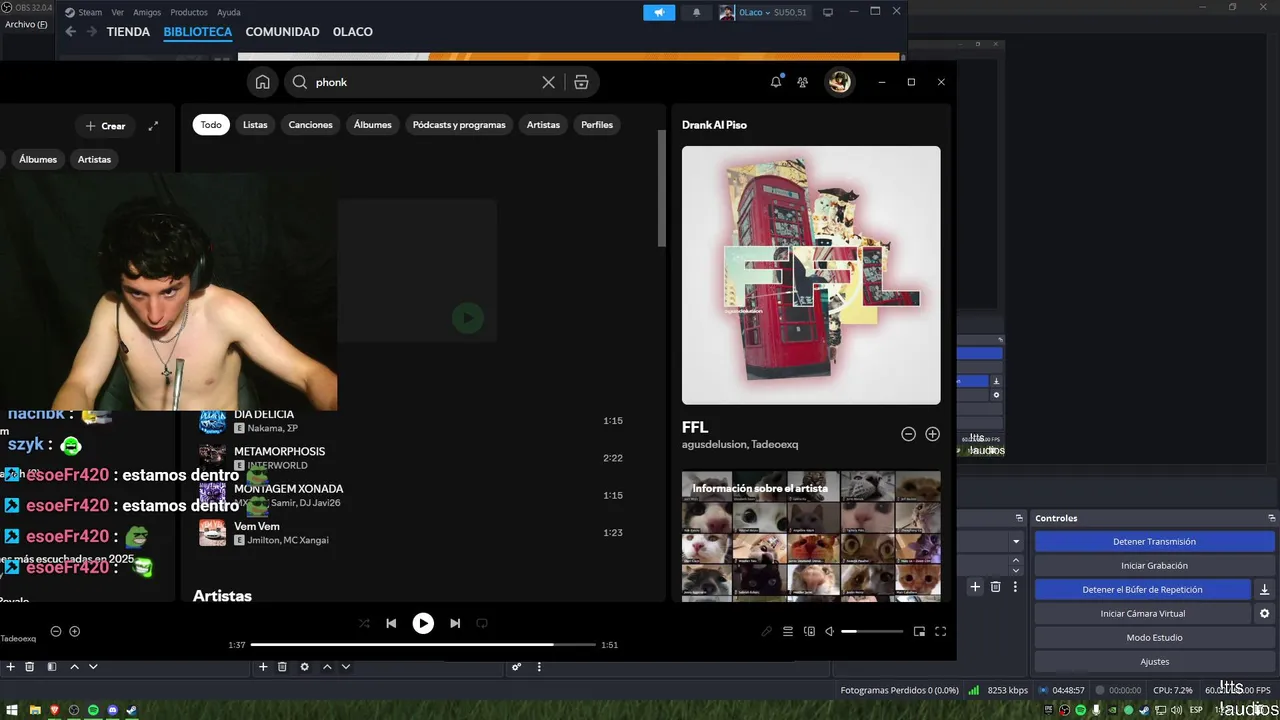The height and width of the screenshot is (720, 1280).
Task: Open Spotify miniplayer icon
Action: click(919, 631)
